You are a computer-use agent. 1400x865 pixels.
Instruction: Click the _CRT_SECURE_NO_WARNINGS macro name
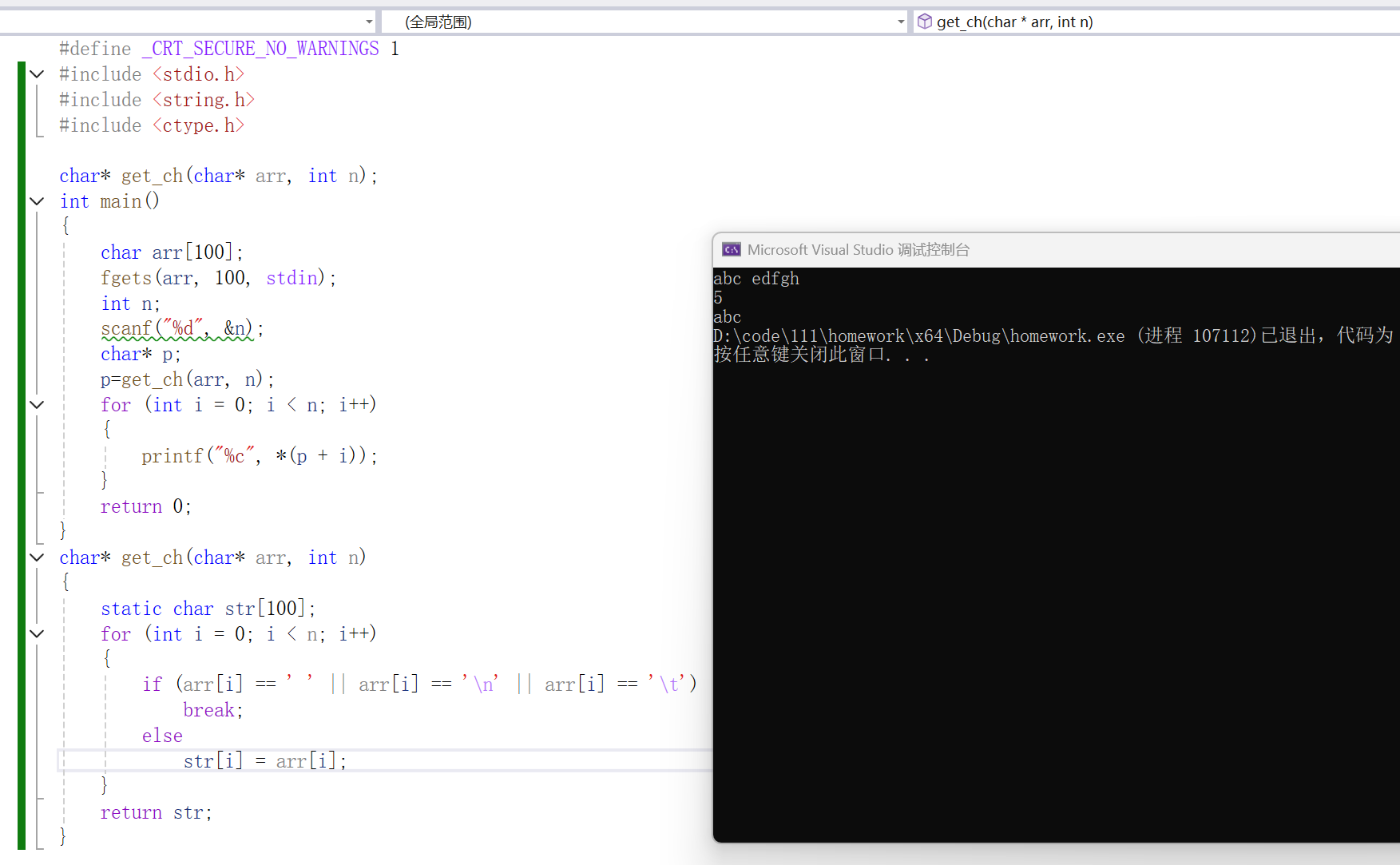[260, 49]
